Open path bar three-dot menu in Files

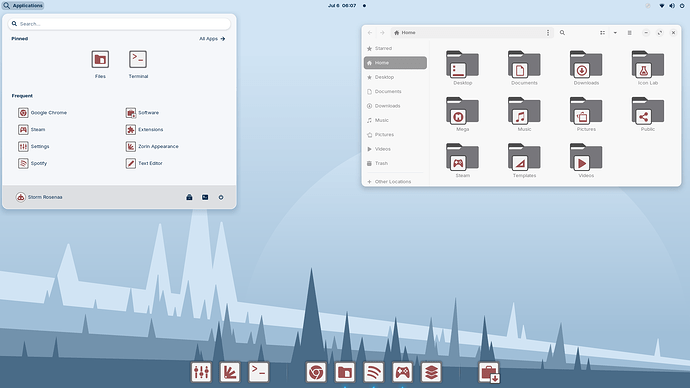(x=548, y=33)
